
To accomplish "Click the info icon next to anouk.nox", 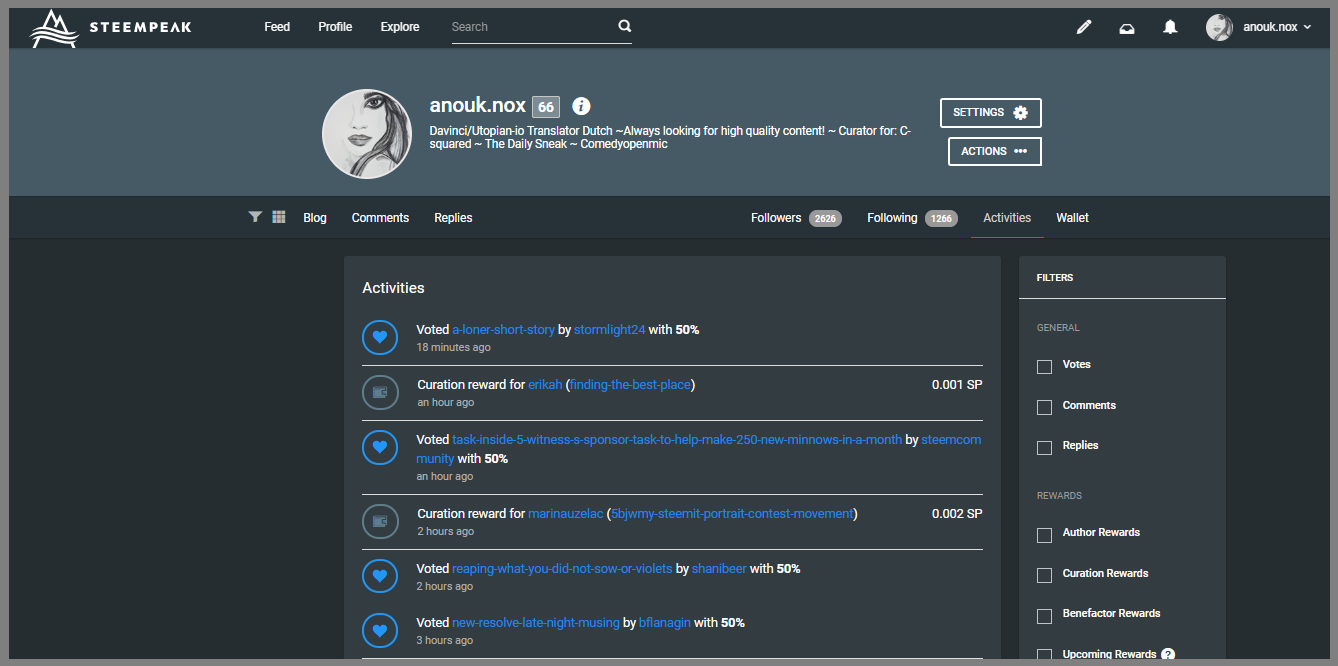I will (x=581, y=106).
